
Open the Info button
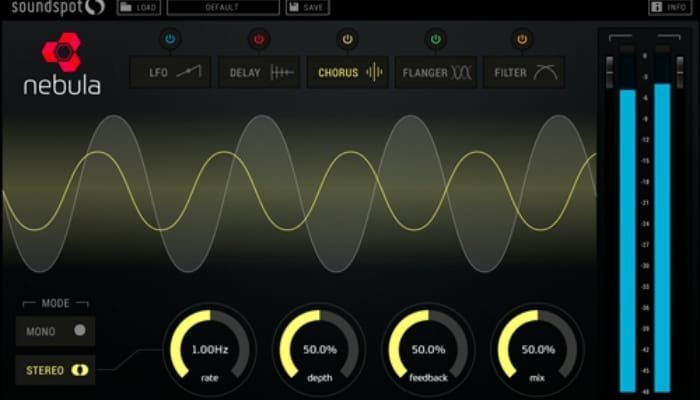tap(670, 7)
